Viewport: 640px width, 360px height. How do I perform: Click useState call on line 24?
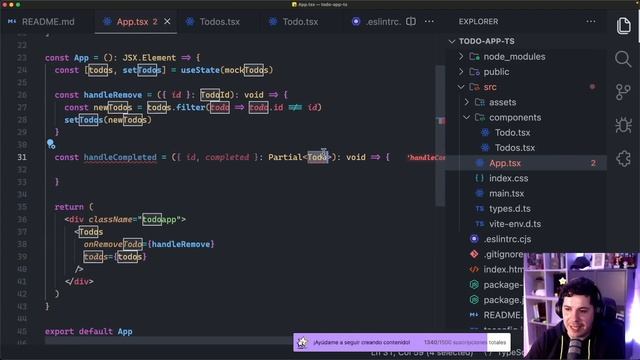pyautogui.click(x=200, y=70)
